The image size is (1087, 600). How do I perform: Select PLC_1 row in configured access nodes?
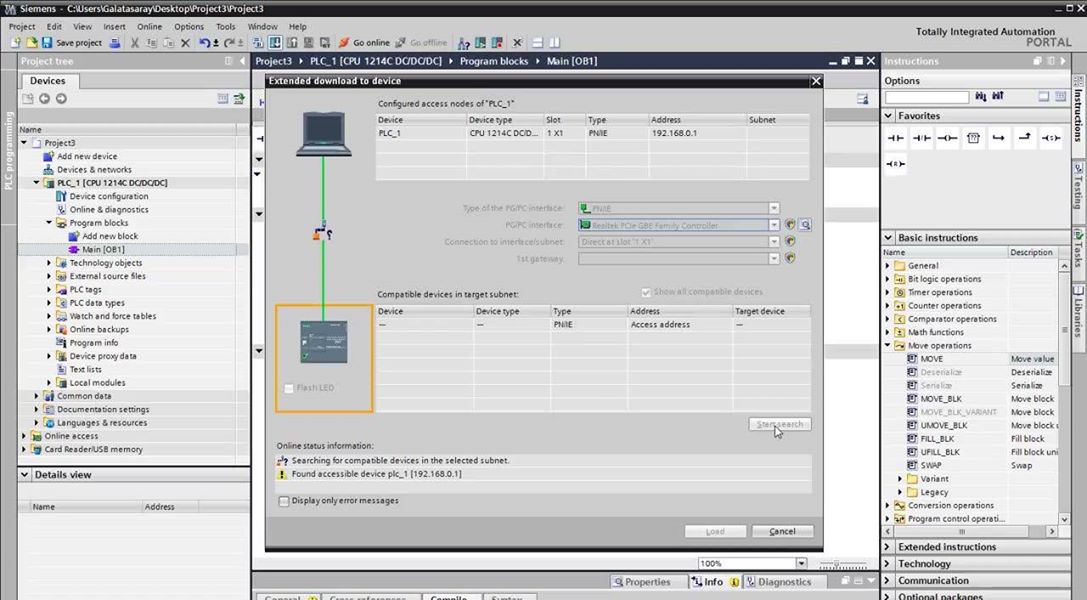(x=593, y=133)
